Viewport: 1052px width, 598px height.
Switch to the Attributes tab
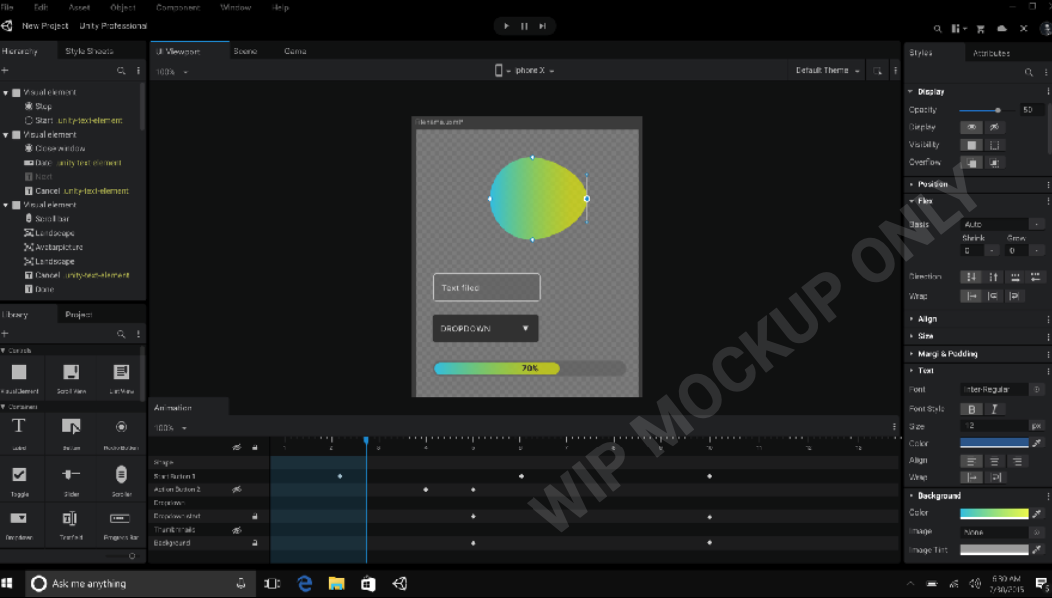click(993, 52)
